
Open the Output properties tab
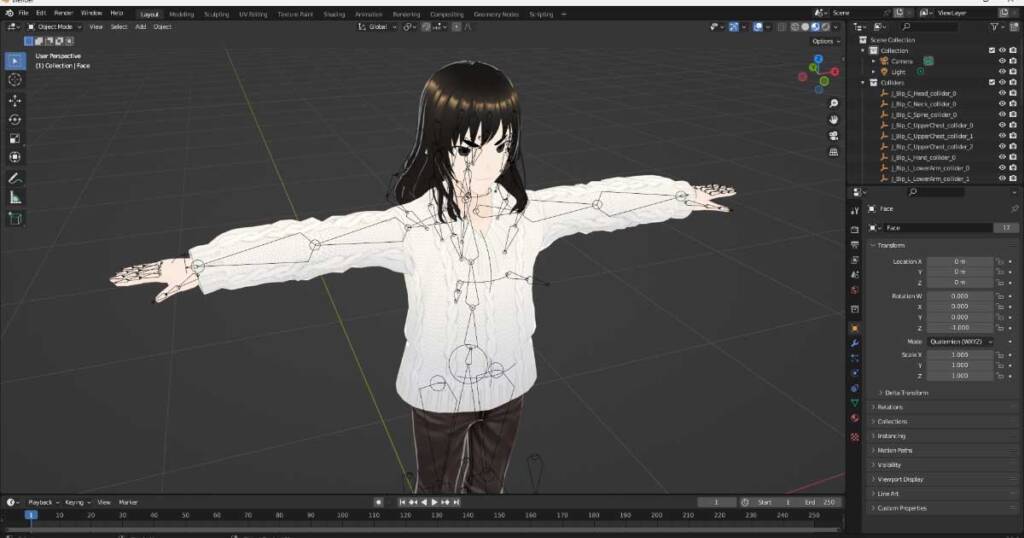[x=855, y=245]
